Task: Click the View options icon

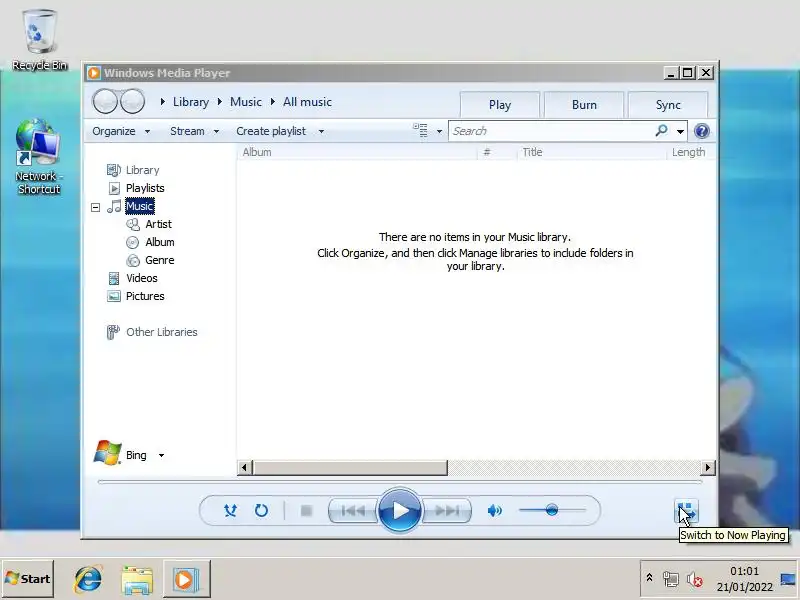Action: [x=420, y=131]
